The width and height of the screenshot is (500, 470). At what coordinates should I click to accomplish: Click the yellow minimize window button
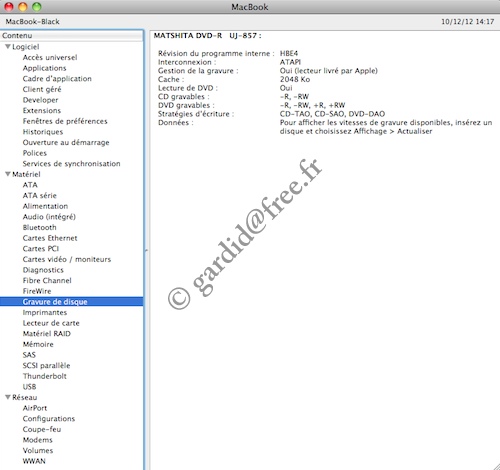(23, 6)
